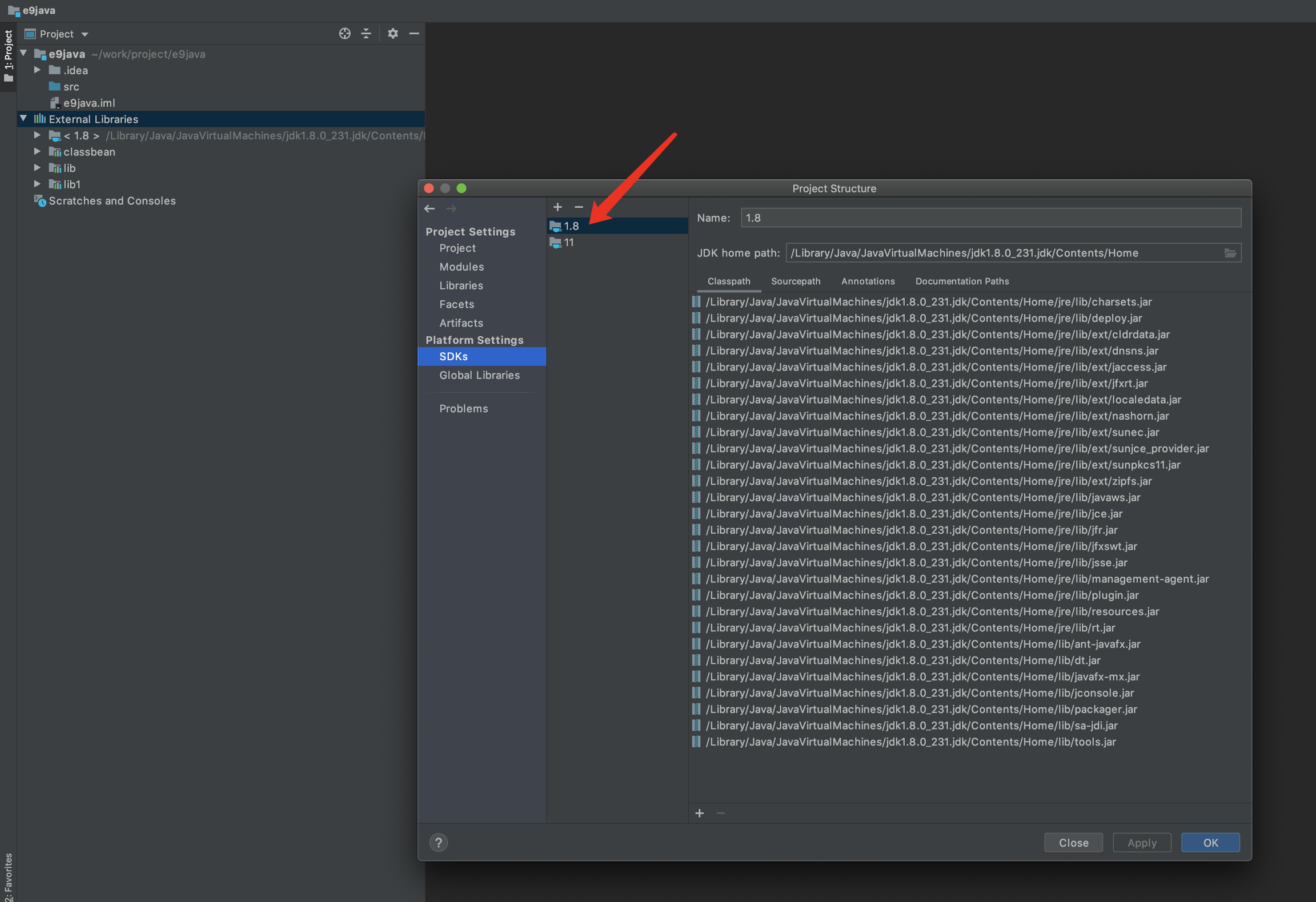Expand the classbean library node
This screenshot has height=902, width=1316.
coord(37,152)
